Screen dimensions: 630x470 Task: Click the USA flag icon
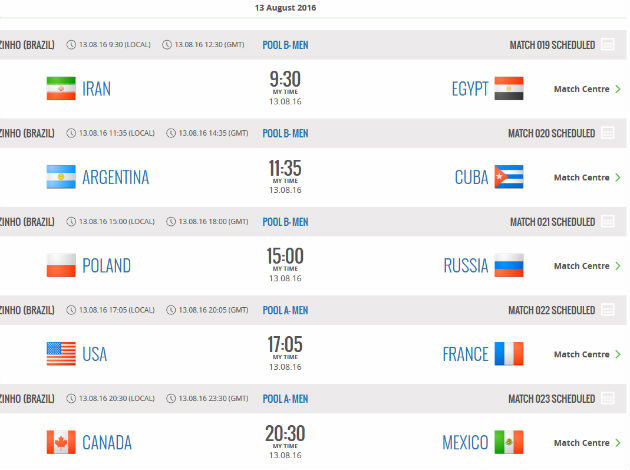[x=61, y=354]
